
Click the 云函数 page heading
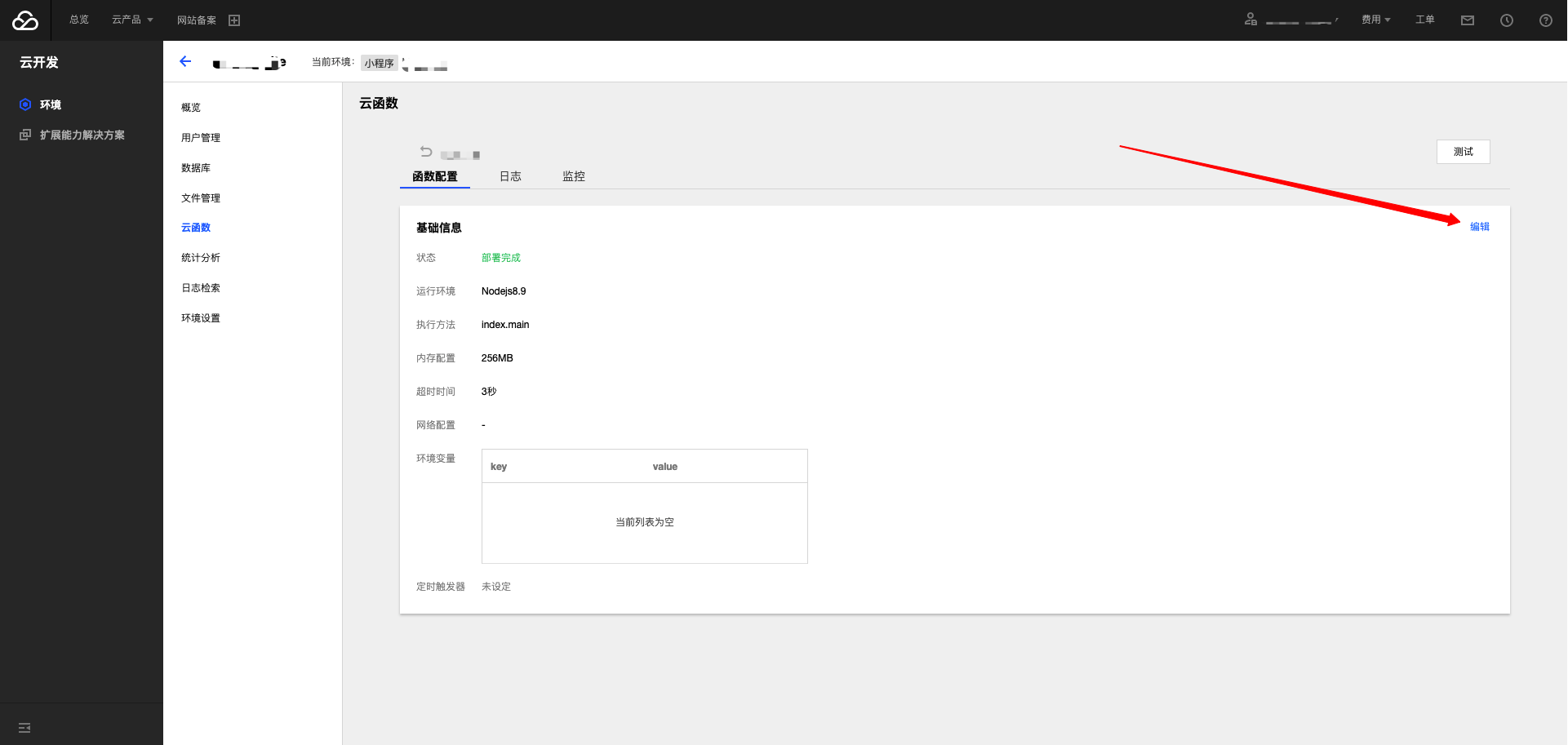tap(379, 104)
